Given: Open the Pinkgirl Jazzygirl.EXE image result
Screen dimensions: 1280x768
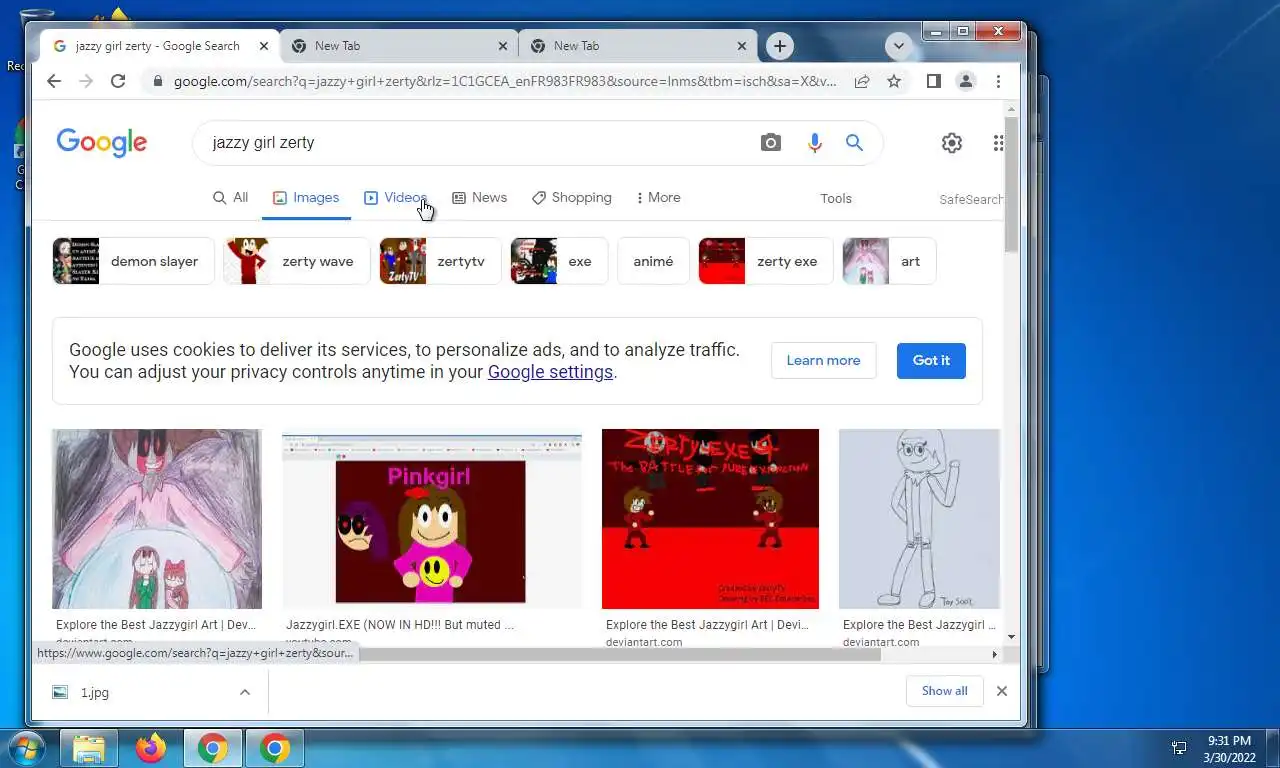Looking at the screenshot, I should pyautogui.click(x=432, y=520).
